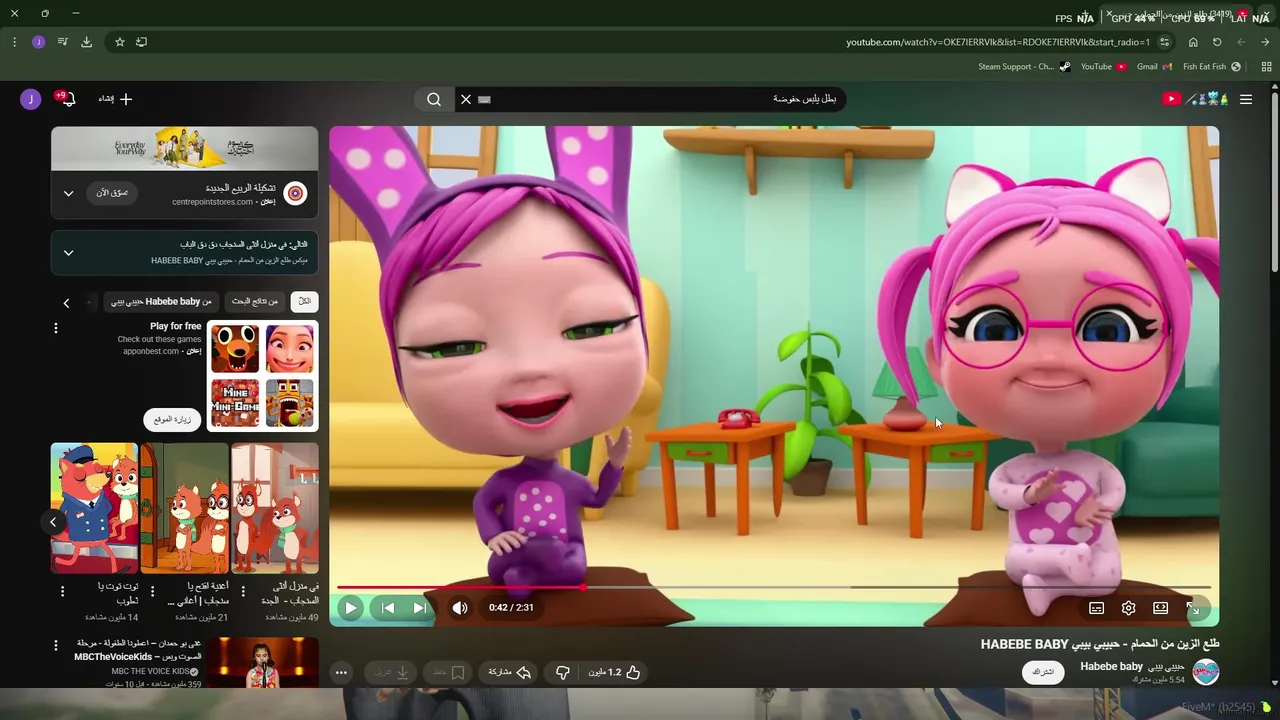This screenshot has width=1280, height=720.
Task: Like the video (1.2 مليون thumbs up)
Action: [614, 673]
